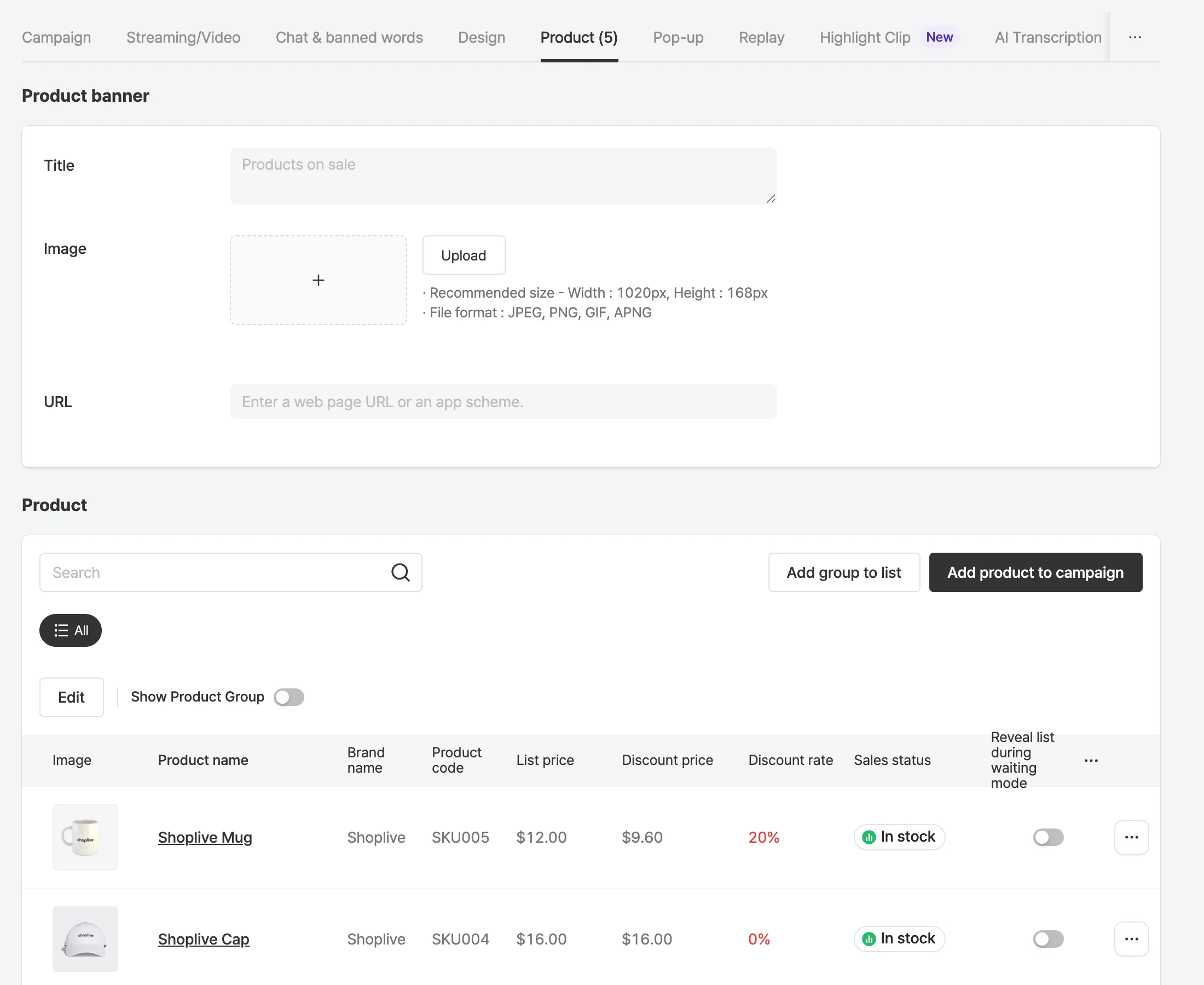This screenshot has width=1204, height=985.
Task: Click the SKU004 product code
Action: [x=460, y=938]
